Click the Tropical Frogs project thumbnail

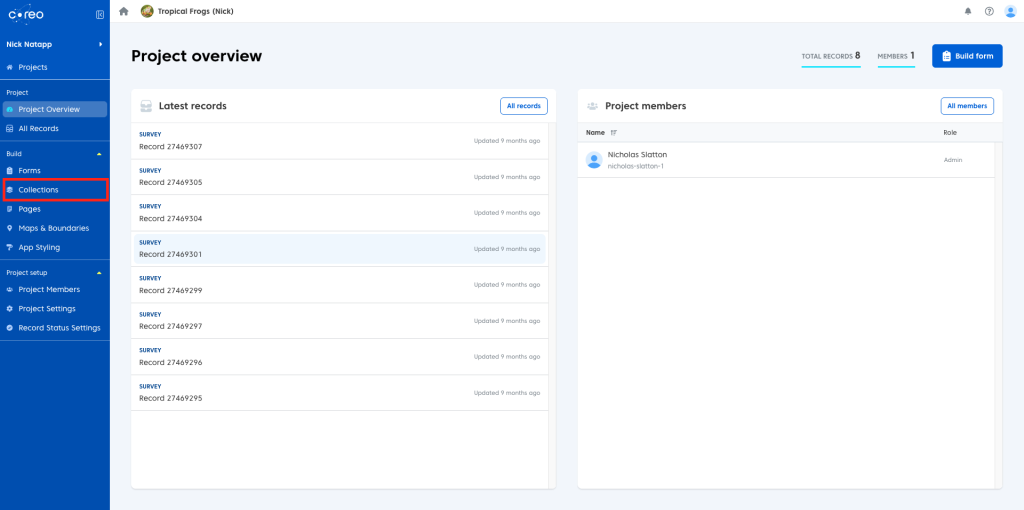point(147,11)
